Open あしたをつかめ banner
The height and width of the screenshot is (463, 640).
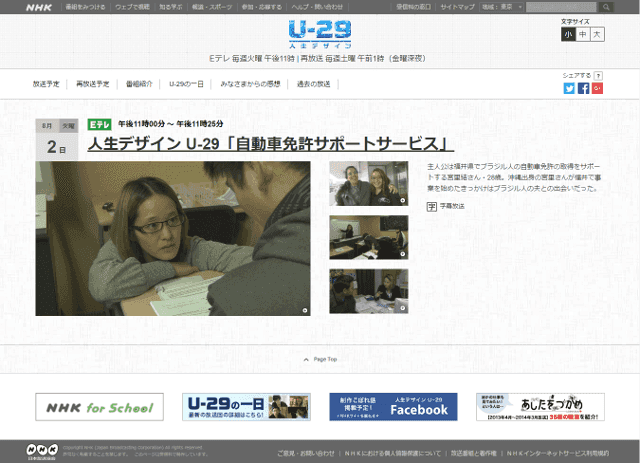[x=540, y=407]
